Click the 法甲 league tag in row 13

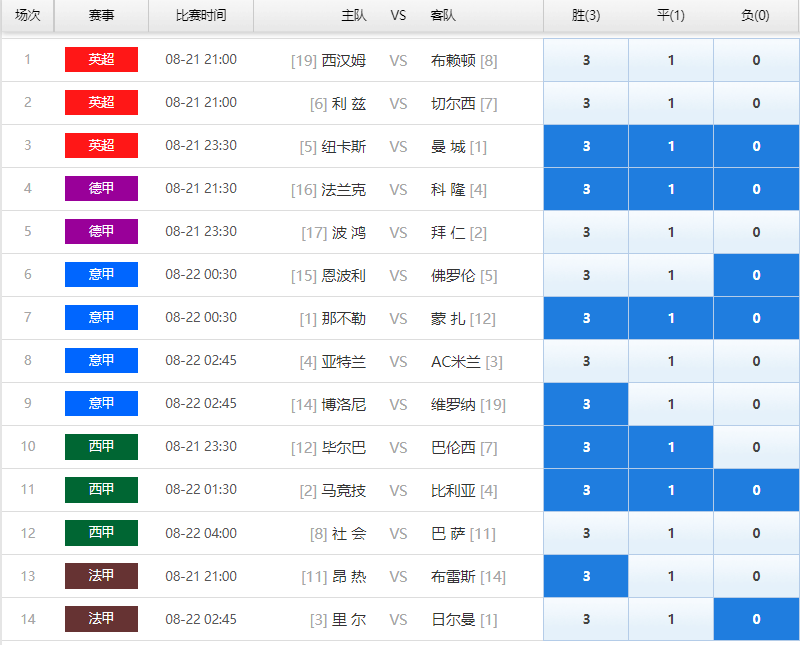101,576
